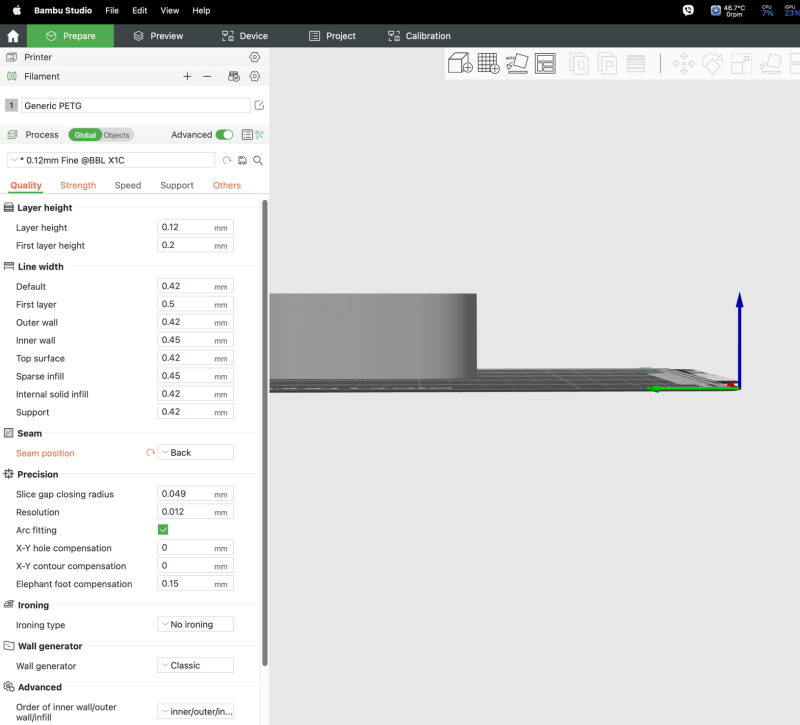The image size is (800, 725).
Task: Save process preset icon
Action: [x=242, y=160]
